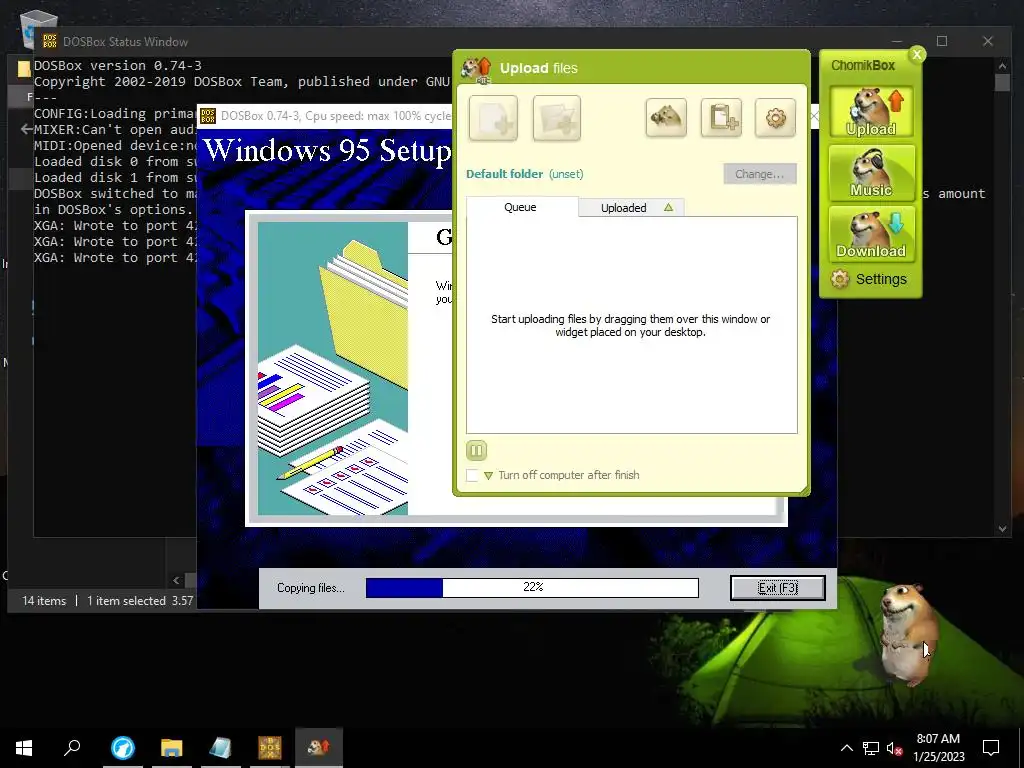Click the Upload files title icon
This screenshot has height=768, width=1024.
476,69
